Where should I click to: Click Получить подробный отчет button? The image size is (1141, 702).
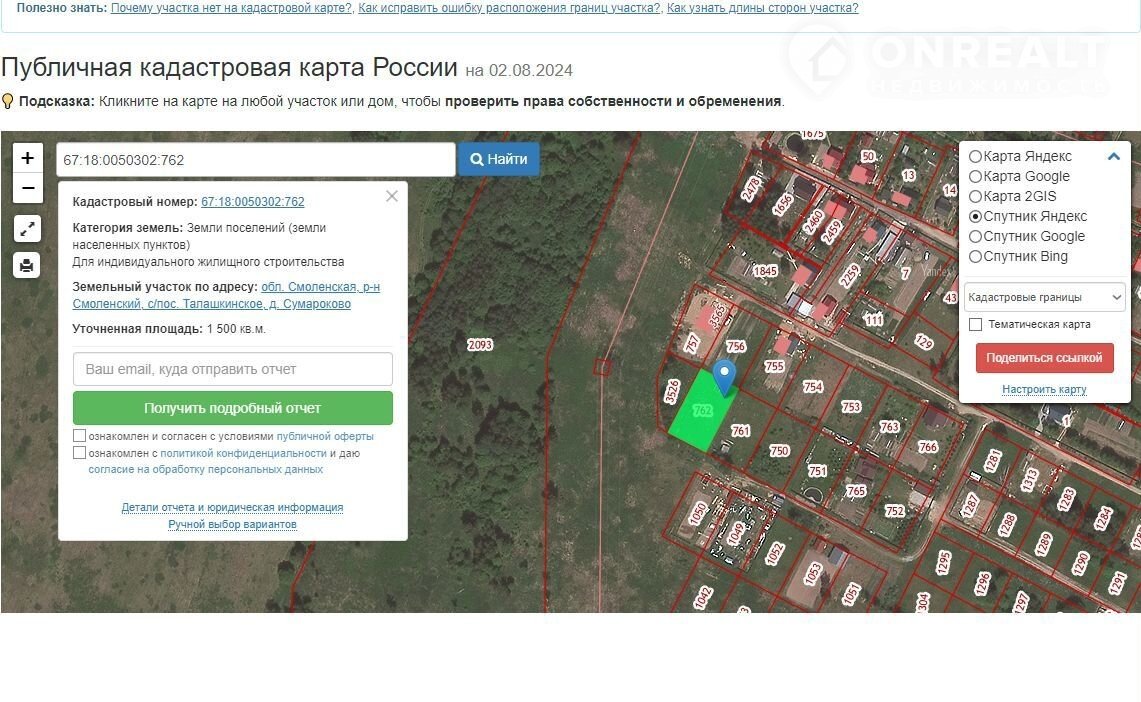(x=232, y=408)
